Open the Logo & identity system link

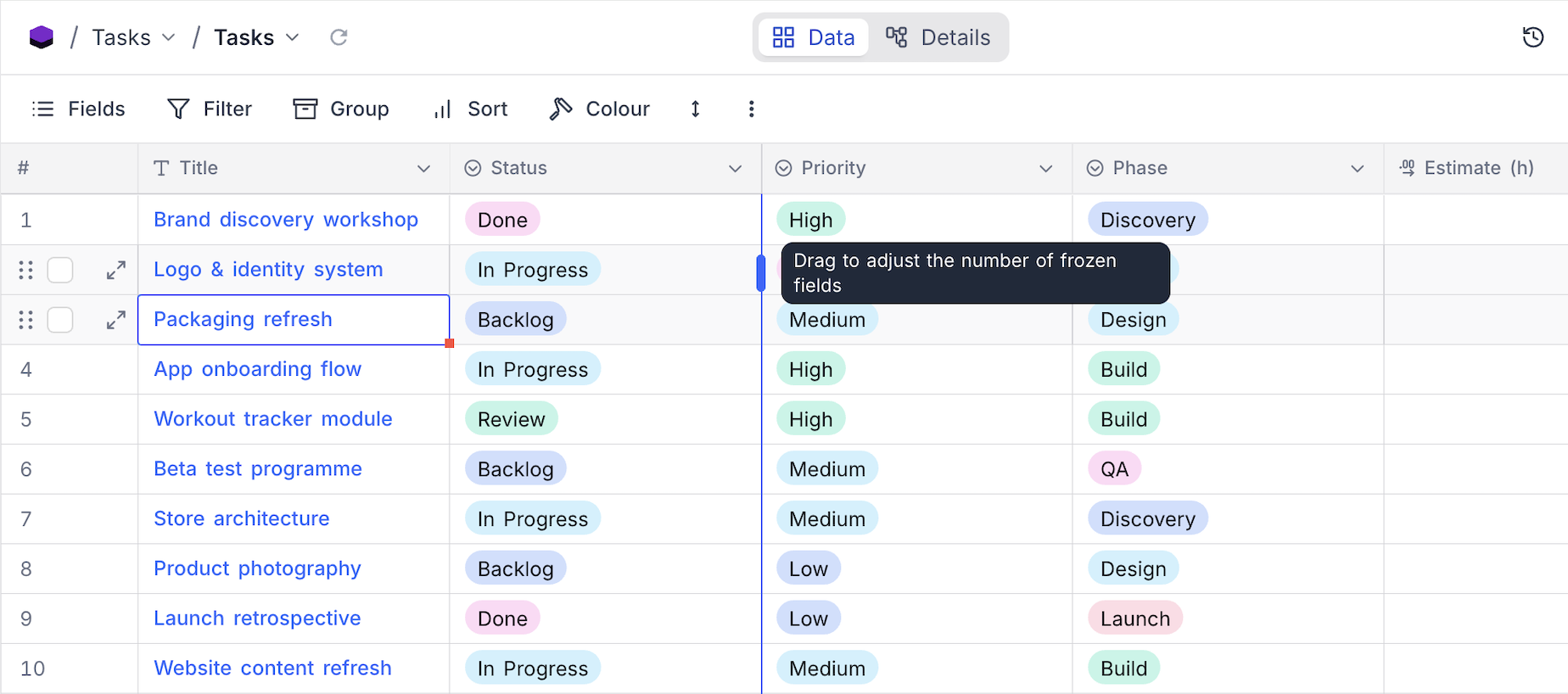click(268, 270)
